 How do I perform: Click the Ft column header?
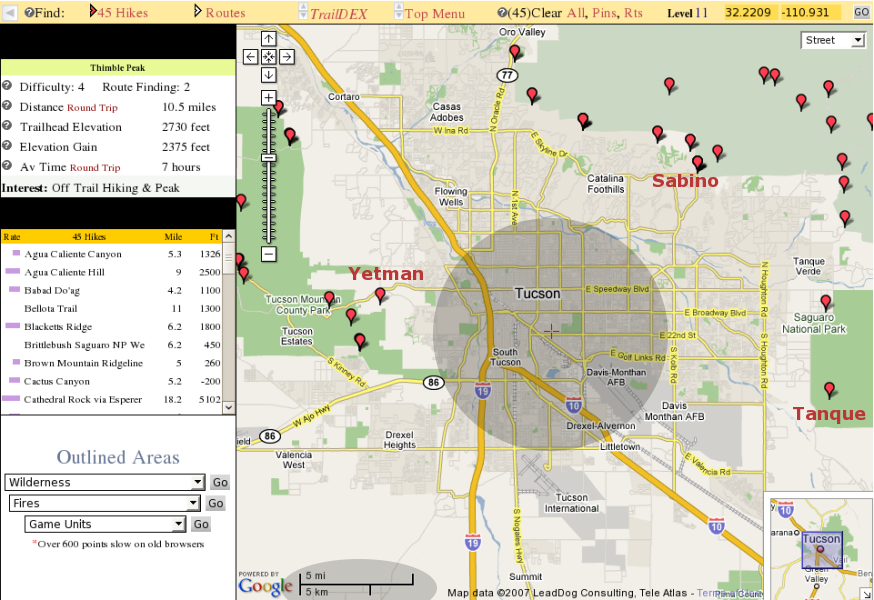tap(214, 237)
